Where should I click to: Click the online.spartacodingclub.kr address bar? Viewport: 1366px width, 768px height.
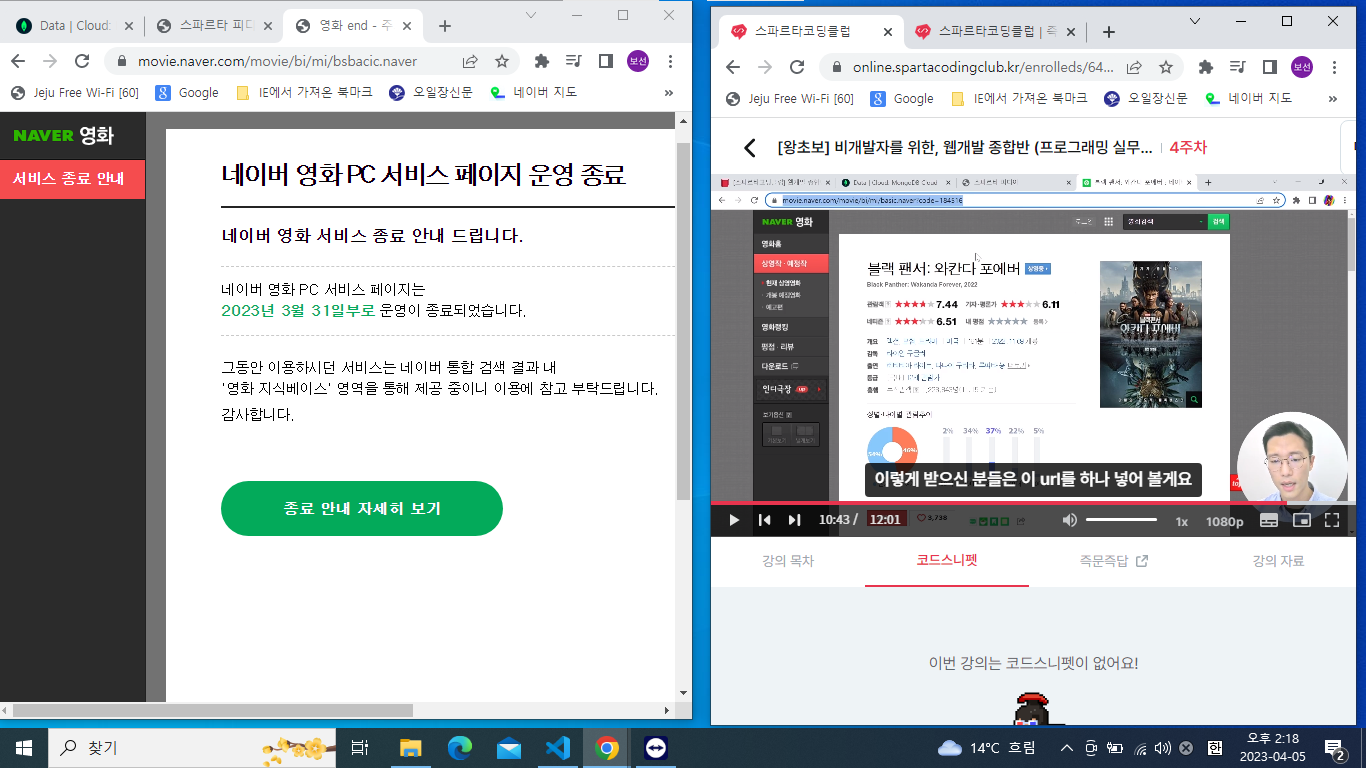point(984,67)
